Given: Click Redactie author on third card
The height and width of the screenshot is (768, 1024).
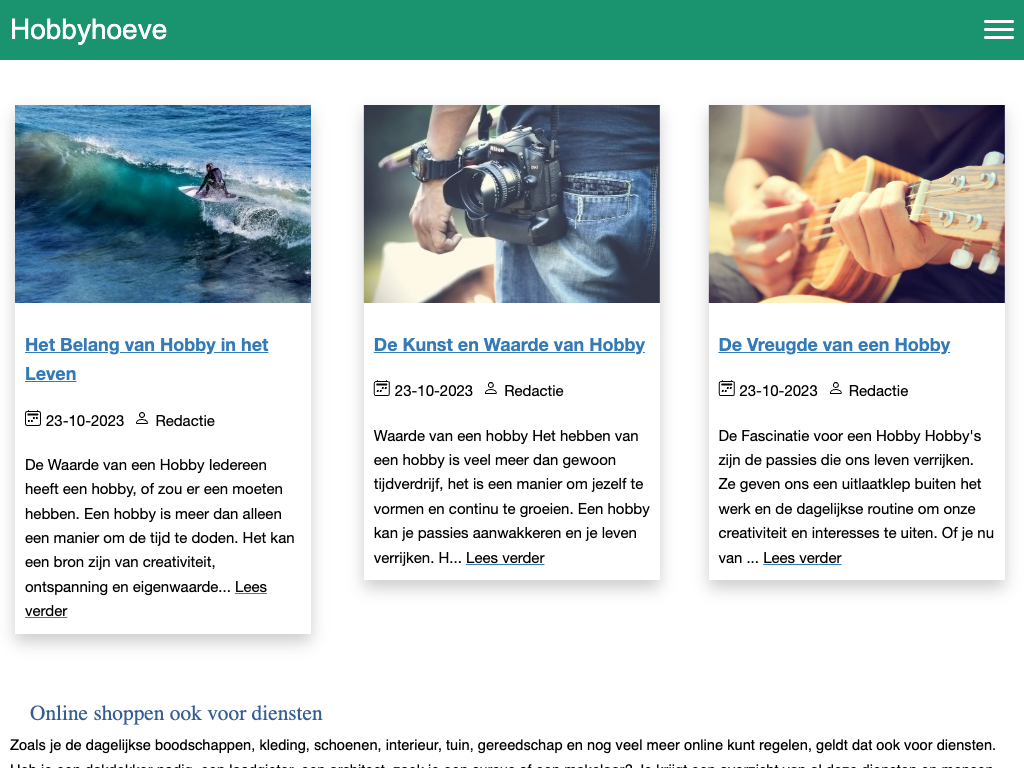Looking at the screenshot, I should click(878, 391).
